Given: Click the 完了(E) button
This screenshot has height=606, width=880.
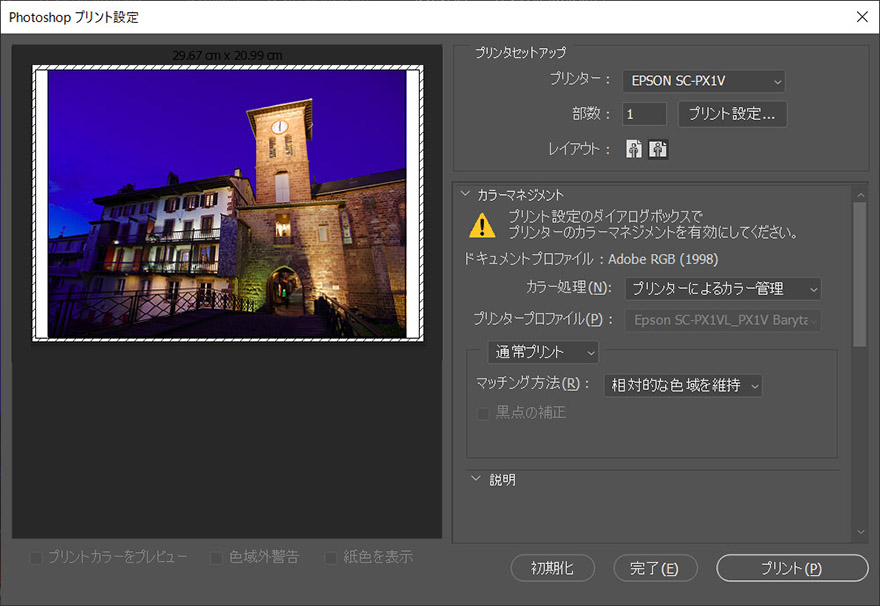Looking at the screenshot, I should [655, 568].
